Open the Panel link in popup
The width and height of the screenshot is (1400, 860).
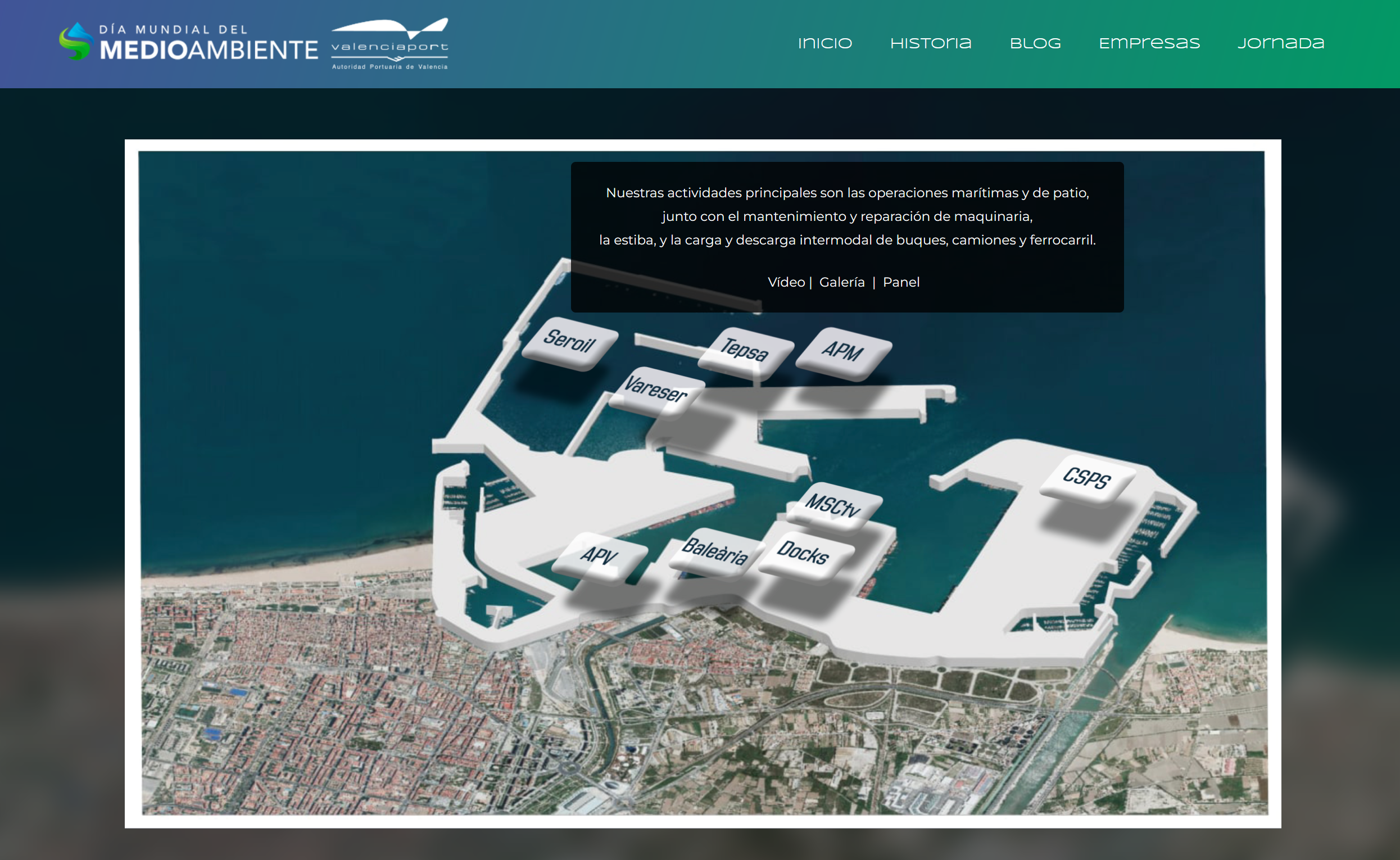(901, 282)
